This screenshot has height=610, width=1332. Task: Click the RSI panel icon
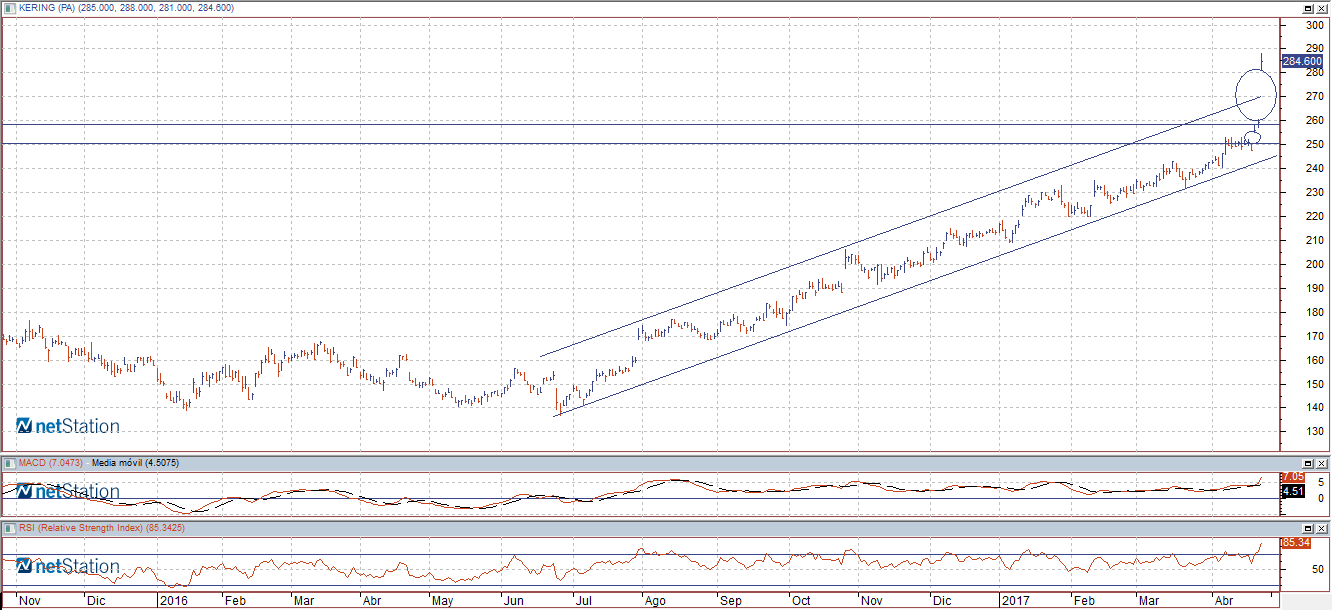8,527
